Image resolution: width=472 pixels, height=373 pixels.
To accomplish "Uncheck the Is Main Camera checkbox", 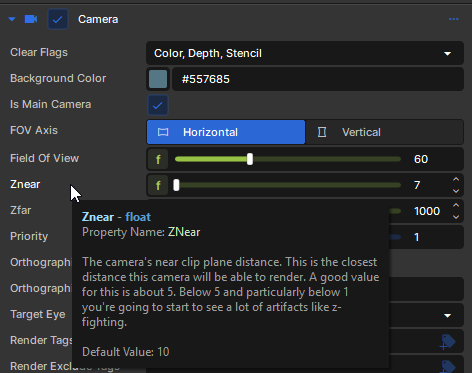I will click(158, 105).
